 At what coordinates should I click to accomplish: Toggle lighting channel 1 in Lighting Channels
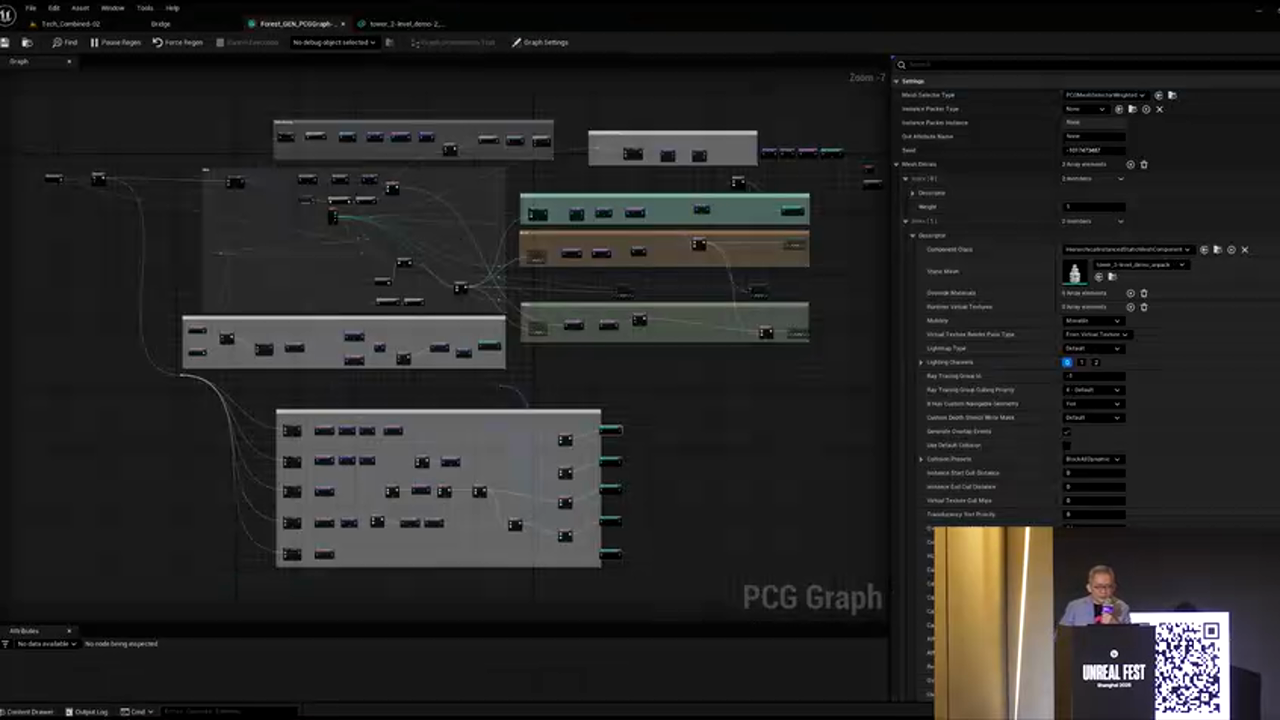pyautogui.click(x=1082, y=363)
